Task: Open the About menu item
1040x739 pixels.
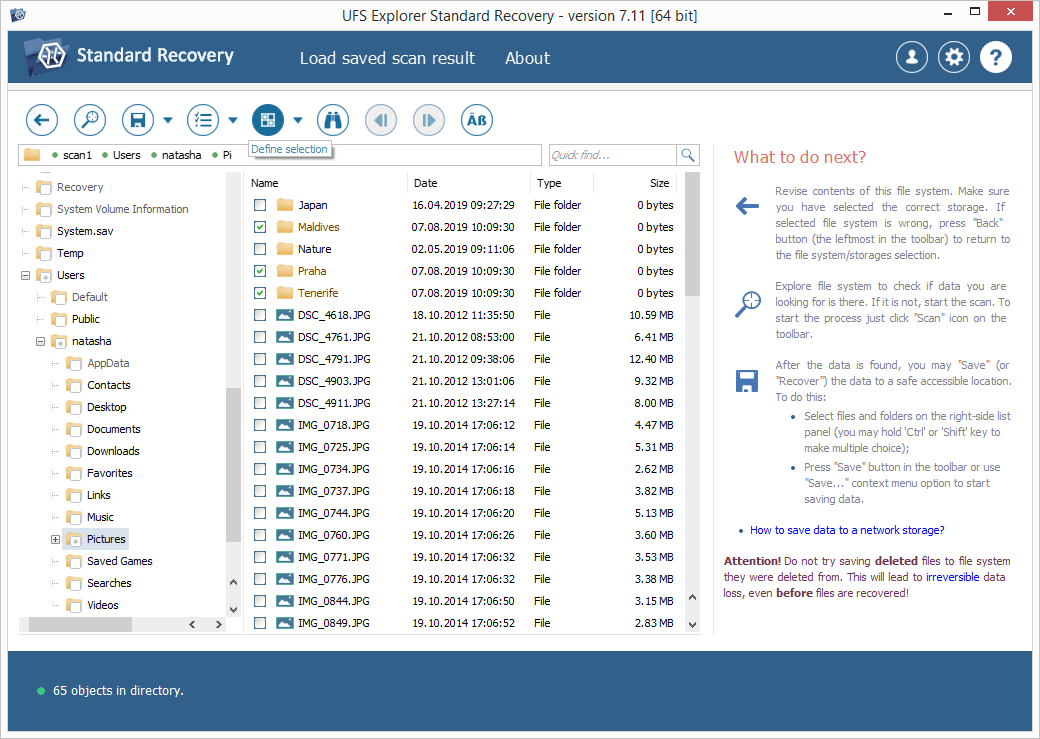Action: [x=527, y=58]
